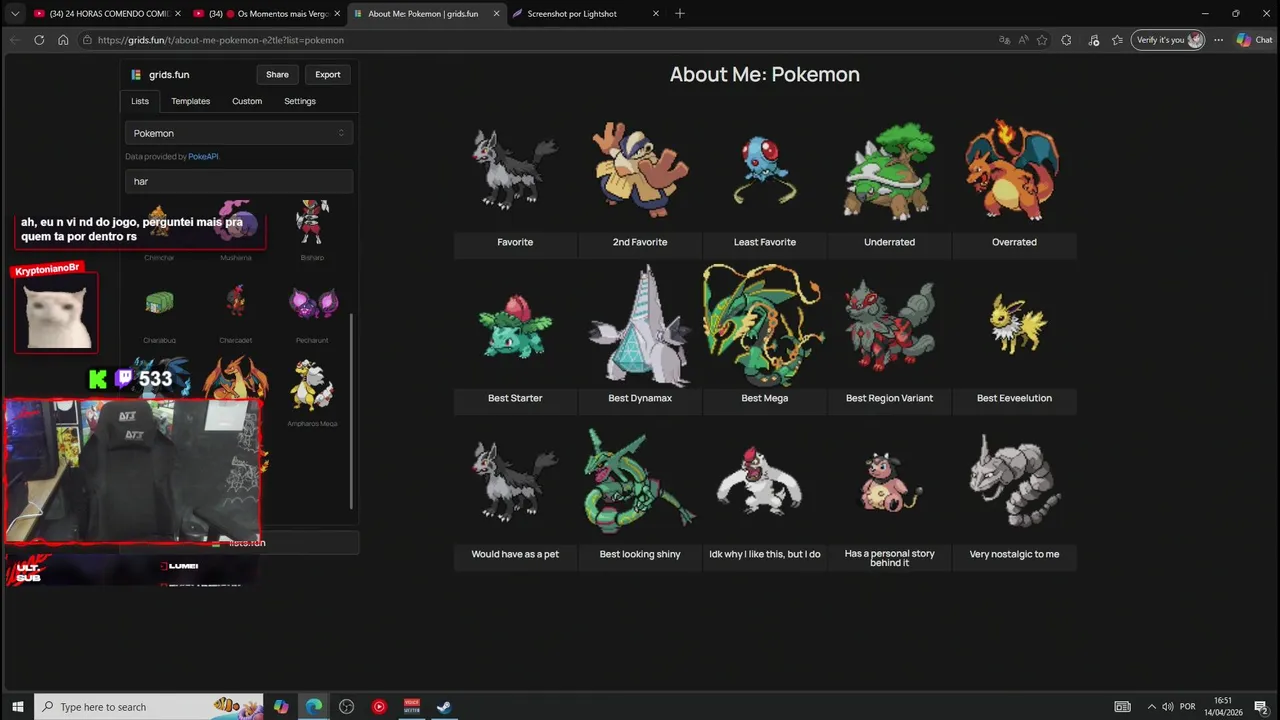
Task: Click the Export button
Action: [x=328, y=74]
